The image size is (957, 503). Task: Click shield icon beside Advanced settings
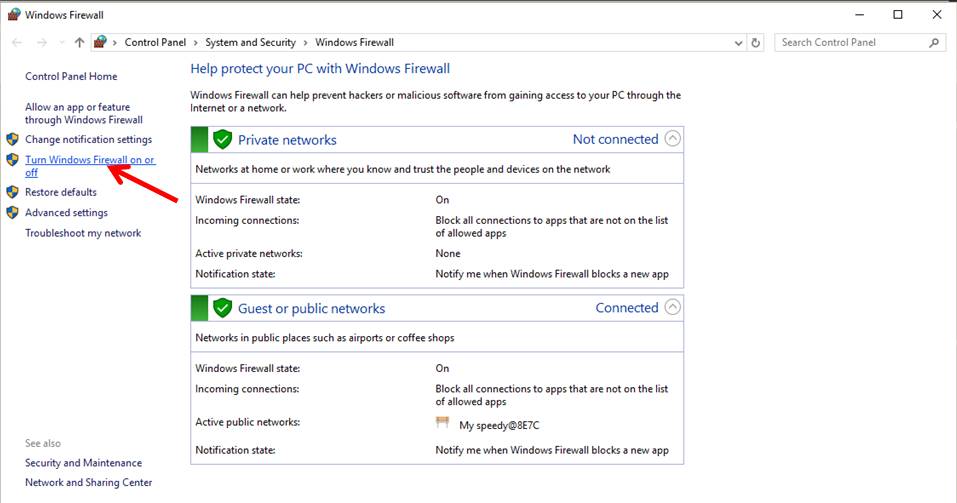pyautogui.click(x=12, y=212)
